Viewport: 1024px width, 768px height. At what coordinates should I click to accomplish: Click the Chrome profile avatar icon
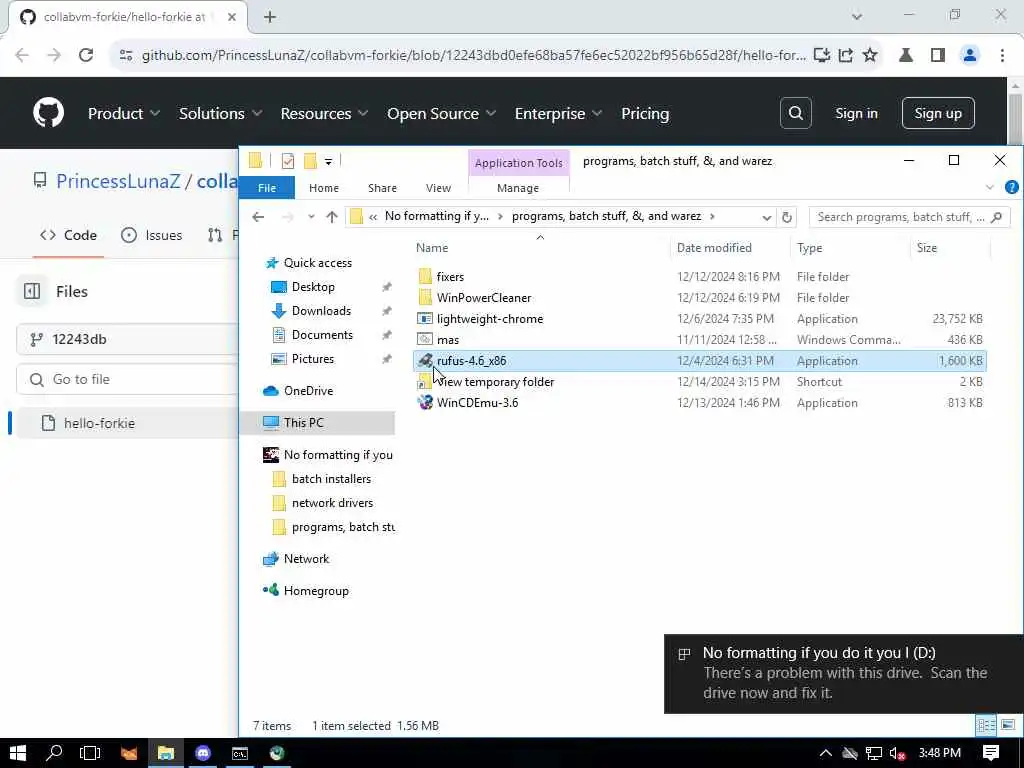(x=970, y=55)
